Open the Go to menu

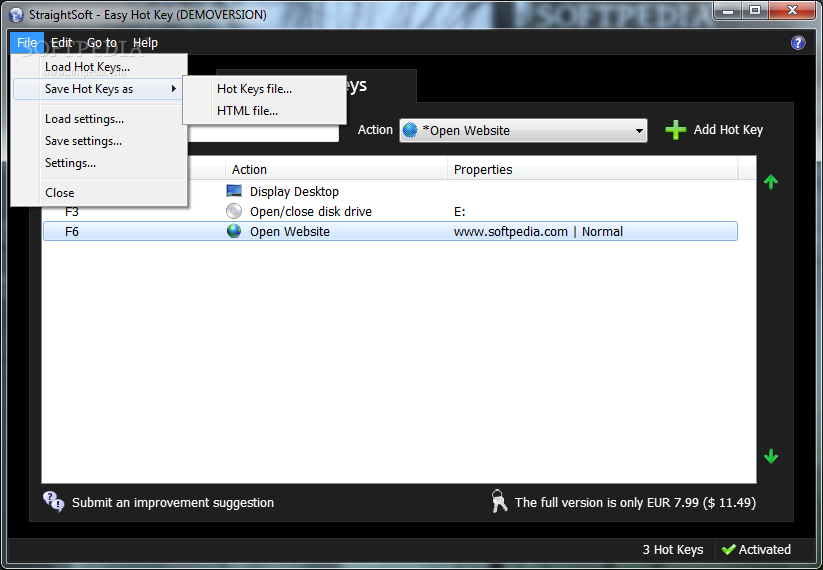click(x=102, y=43)
